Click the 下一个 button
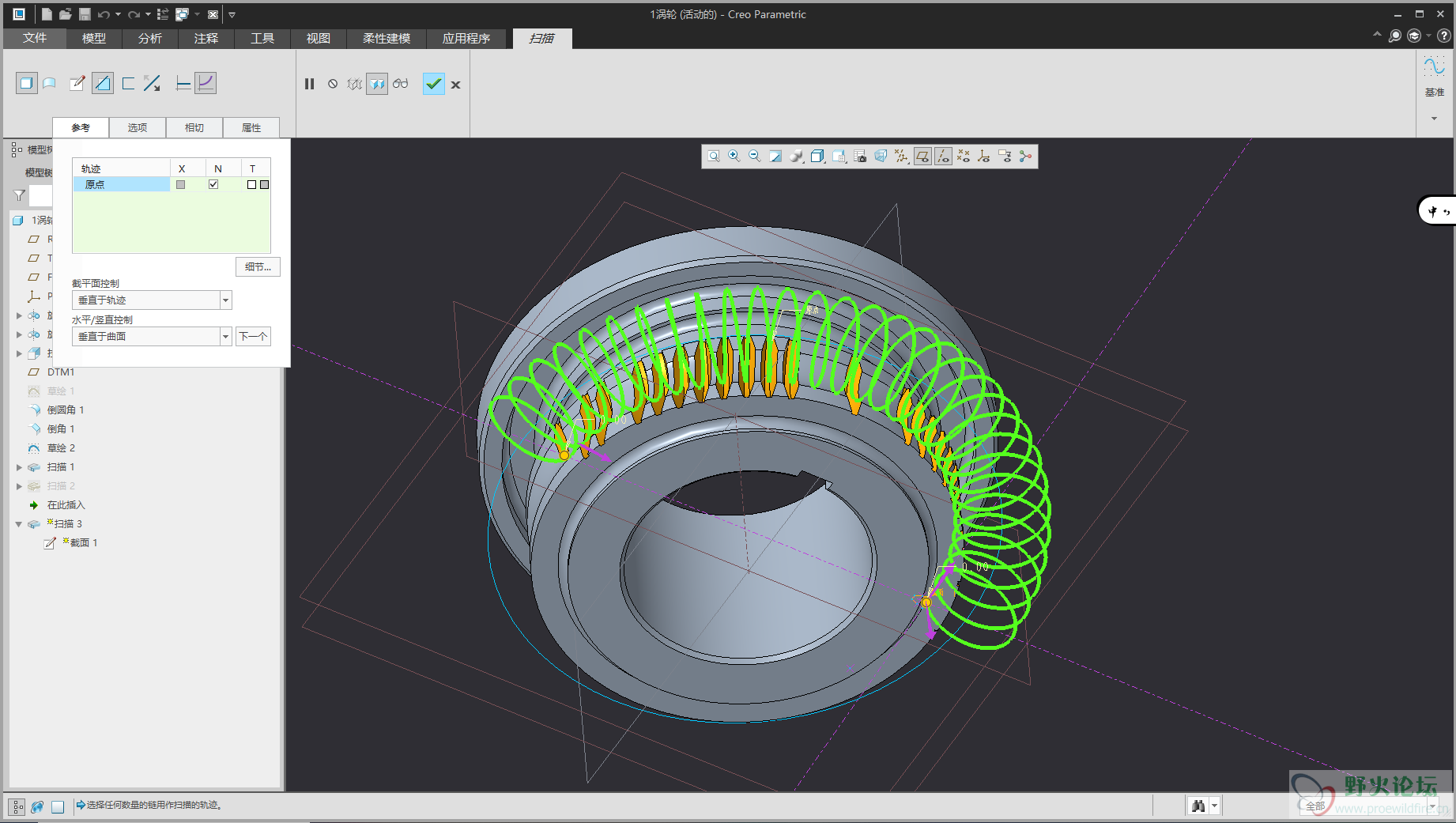Viewport: 1456px width, 823px height. coord(253,336)
